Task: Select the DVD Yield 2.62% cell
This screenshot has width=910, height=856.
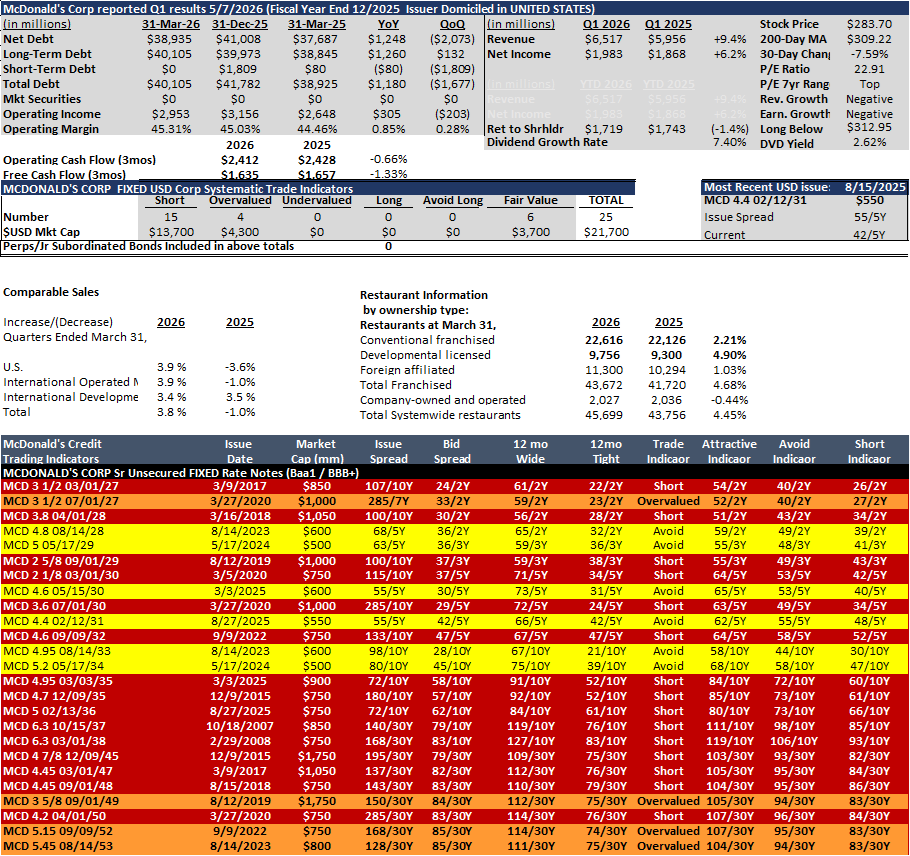Action: 869,143
